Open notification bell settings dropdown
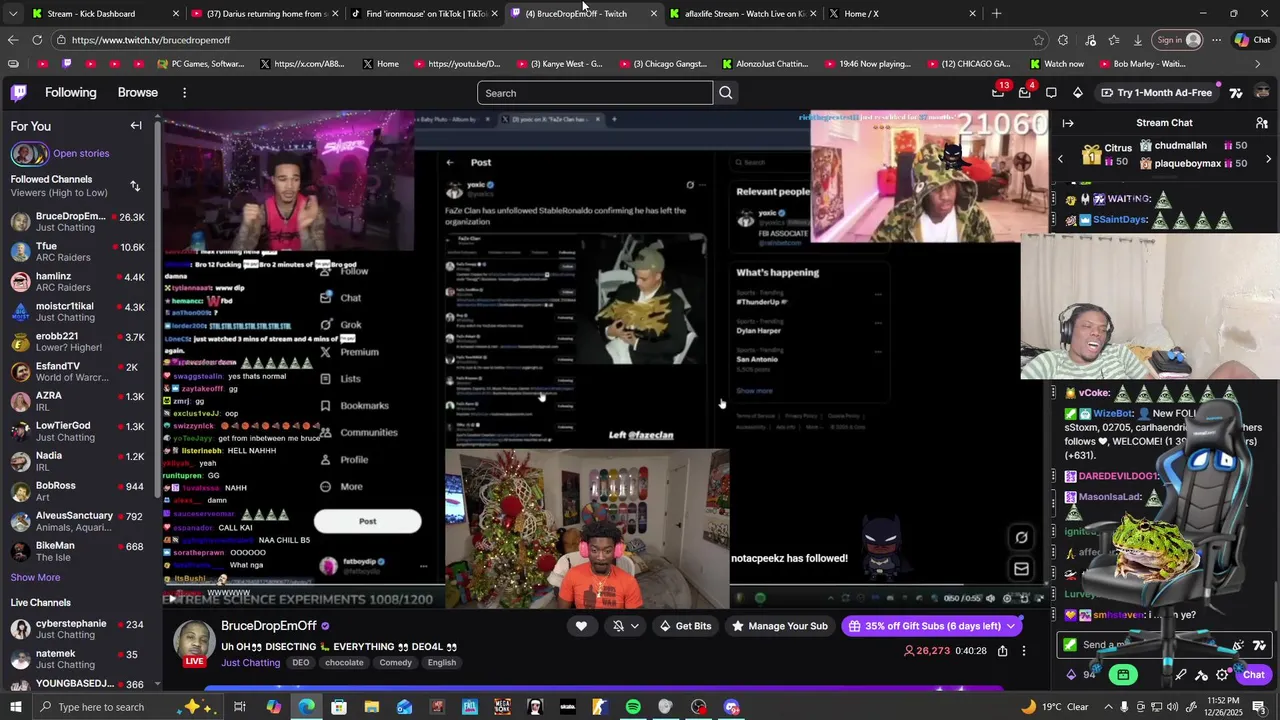This screenshot has height=720, width=1280. [626, 626]
